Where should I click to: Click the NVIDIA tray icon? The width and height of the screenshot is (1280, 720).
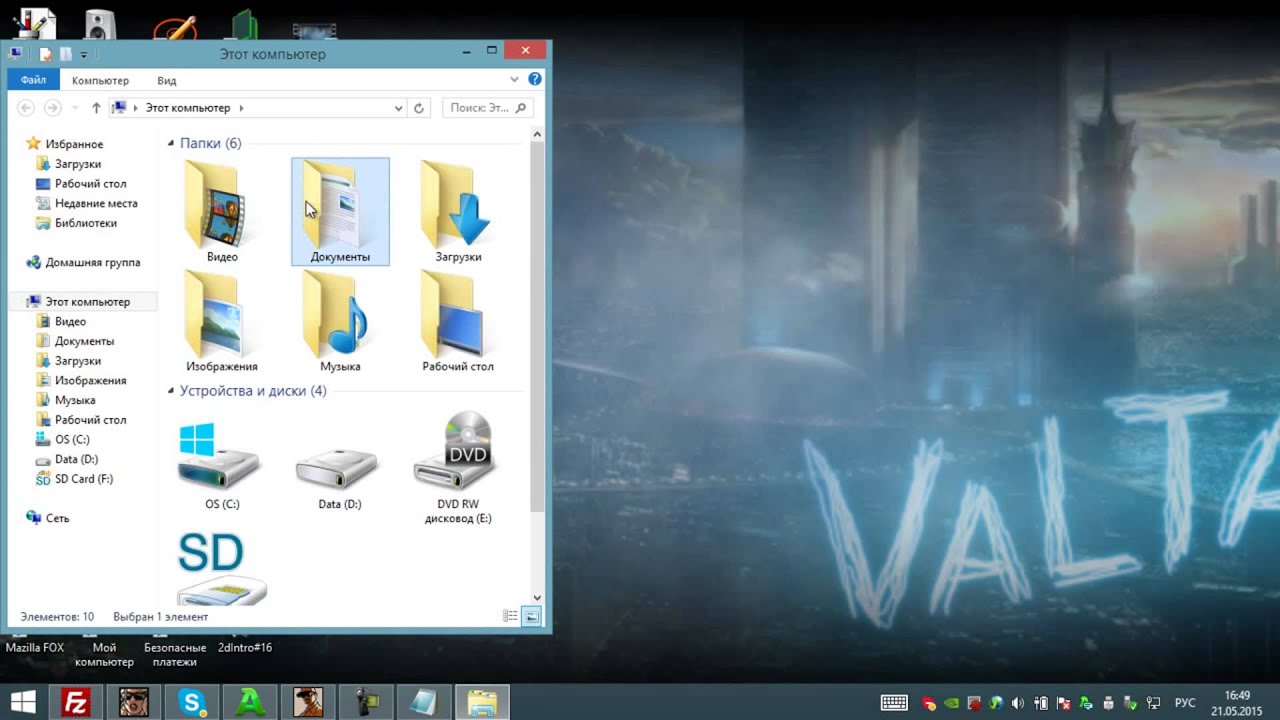click(x=952, y=703)
